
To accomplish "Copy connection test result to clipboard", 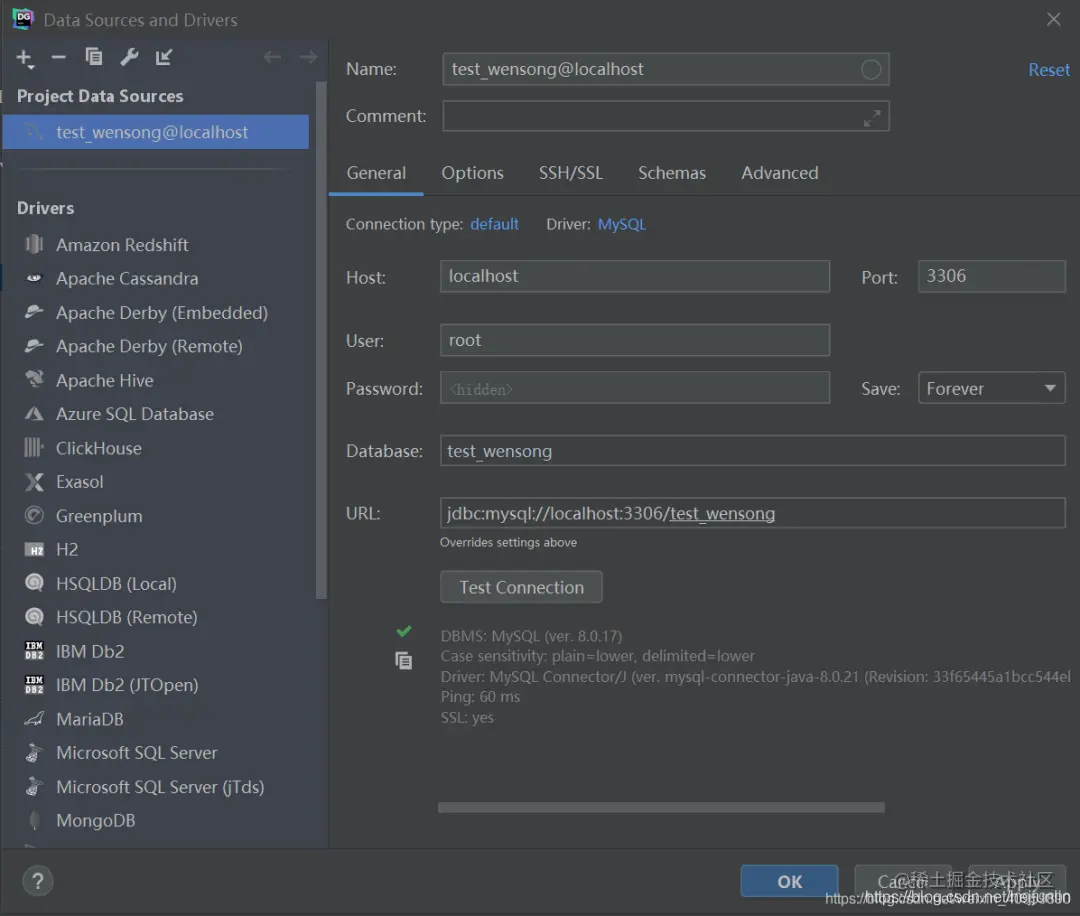I will [404, 661].
